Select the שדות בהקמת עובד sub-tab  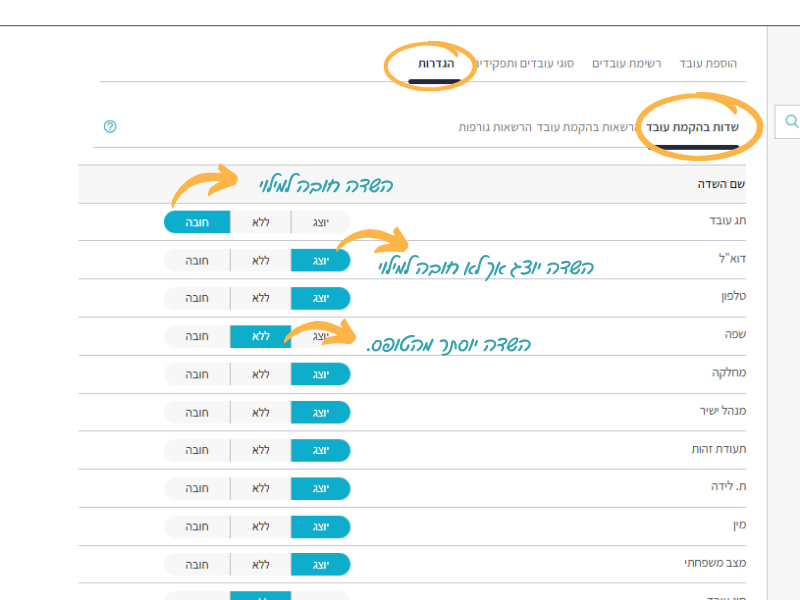(x=692, y=127)
